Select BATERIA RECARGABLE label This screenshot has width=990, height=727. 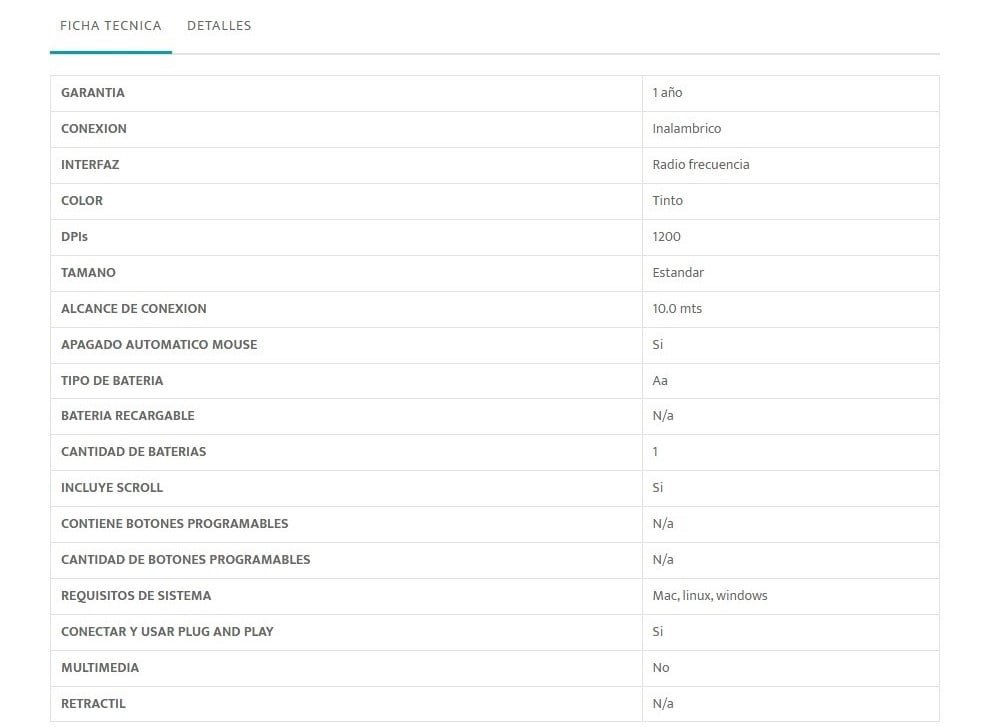coord(128,416)
